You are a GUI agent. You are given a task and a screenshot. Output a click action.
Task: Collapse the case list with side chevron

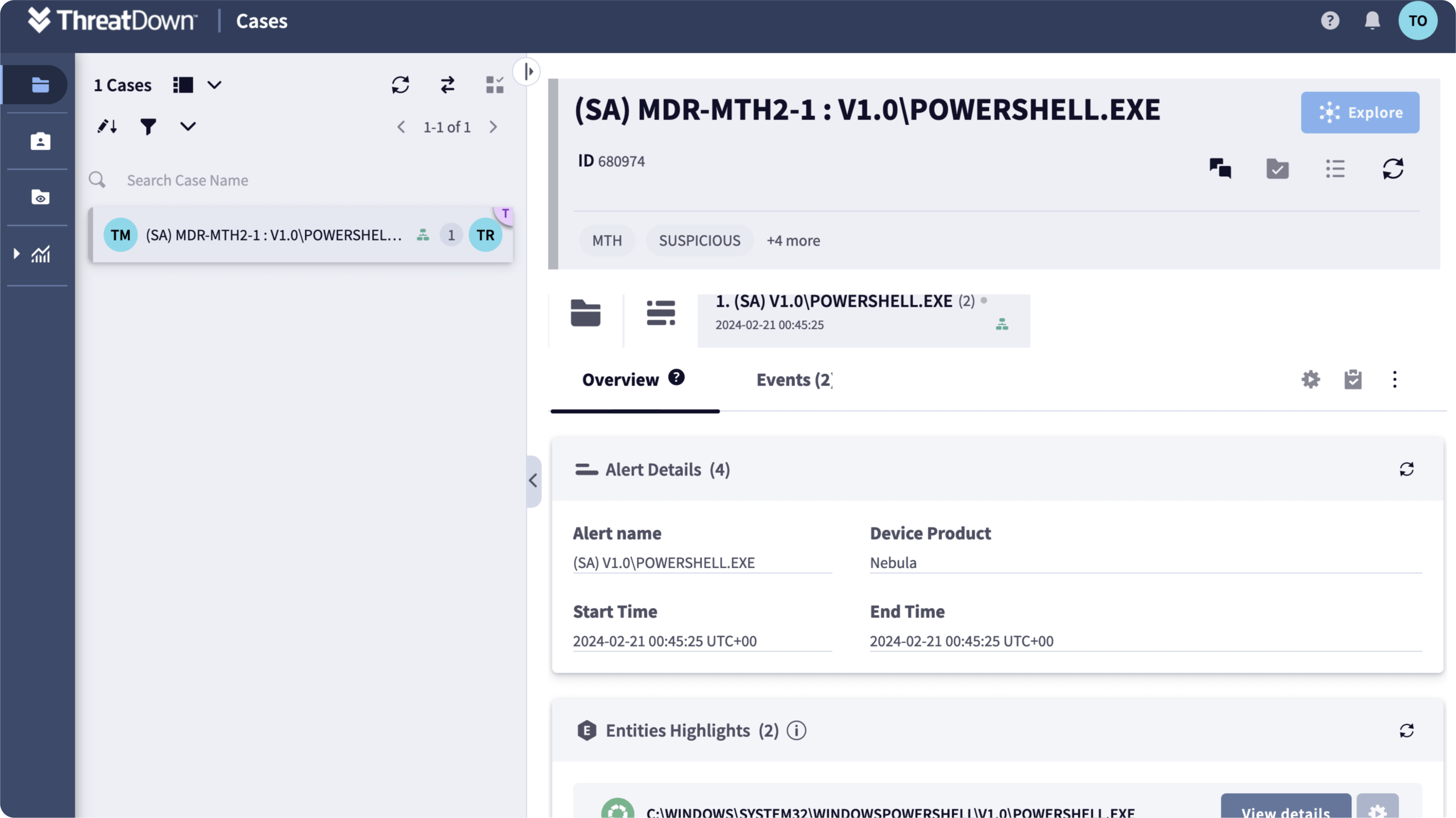pos(533,481)
